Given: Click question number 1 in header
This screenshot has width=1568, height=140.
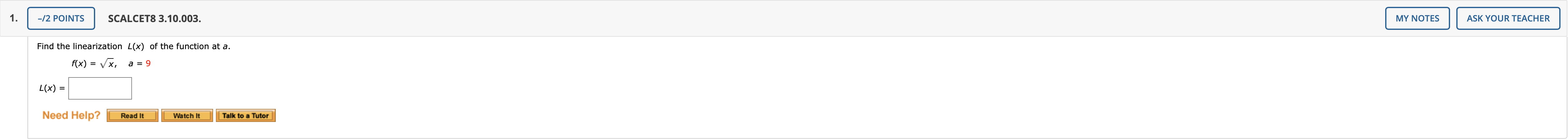Looking at the screenshot, I should (13, 18).
